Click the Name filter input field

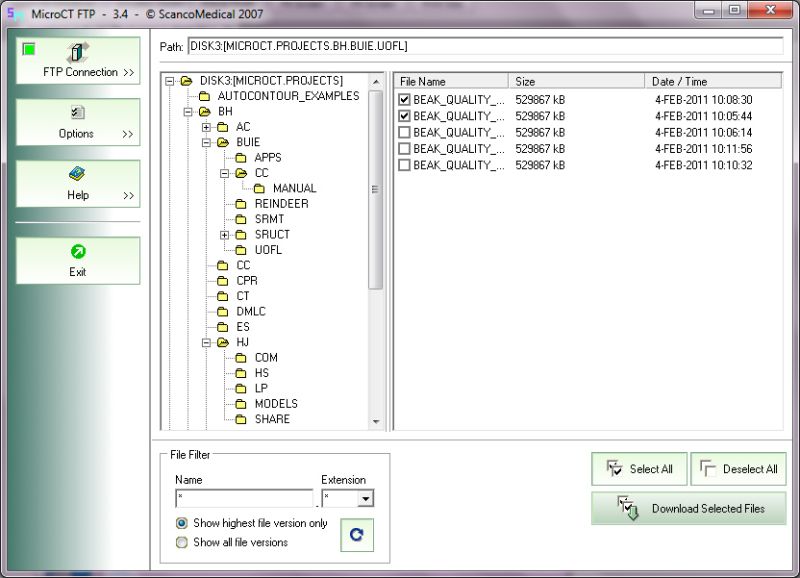coord(244,498)
